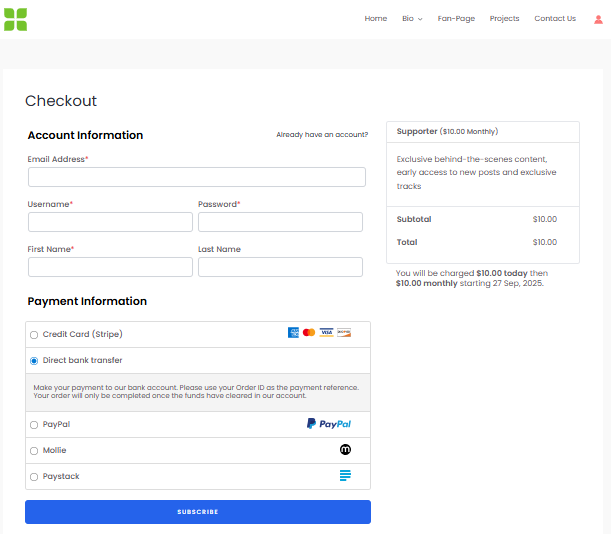Click the American Express card icon
This screenshot has width=611, height=534.
(293, 332)
